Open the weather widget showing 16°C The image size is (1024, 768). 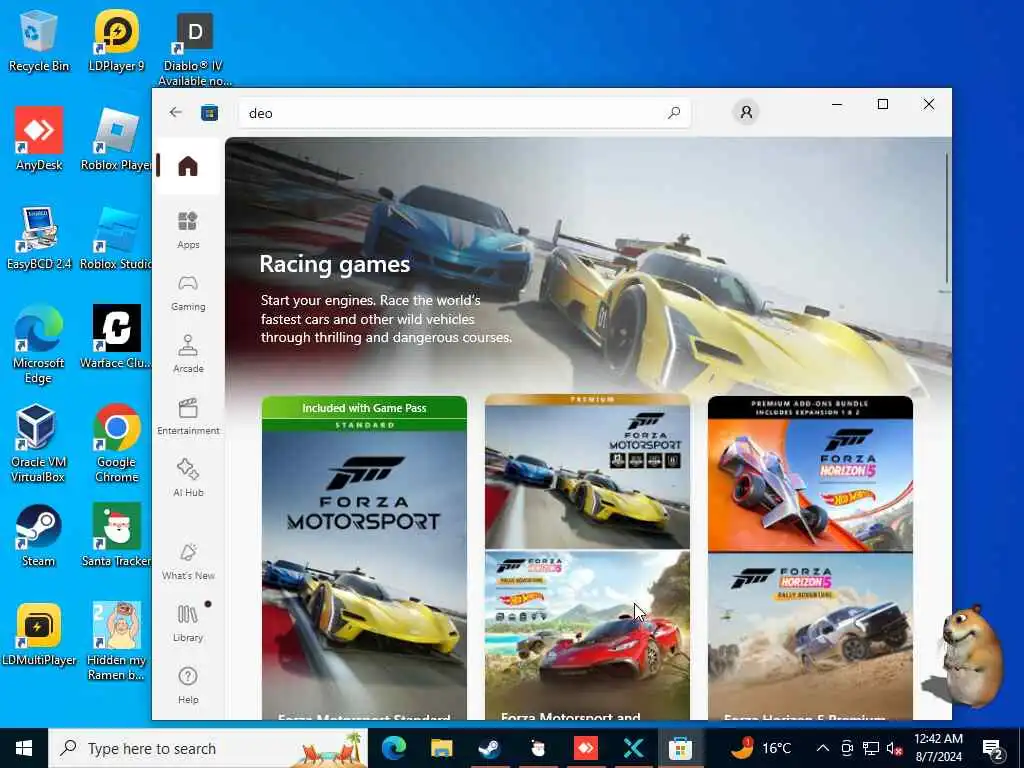(761, 748)
